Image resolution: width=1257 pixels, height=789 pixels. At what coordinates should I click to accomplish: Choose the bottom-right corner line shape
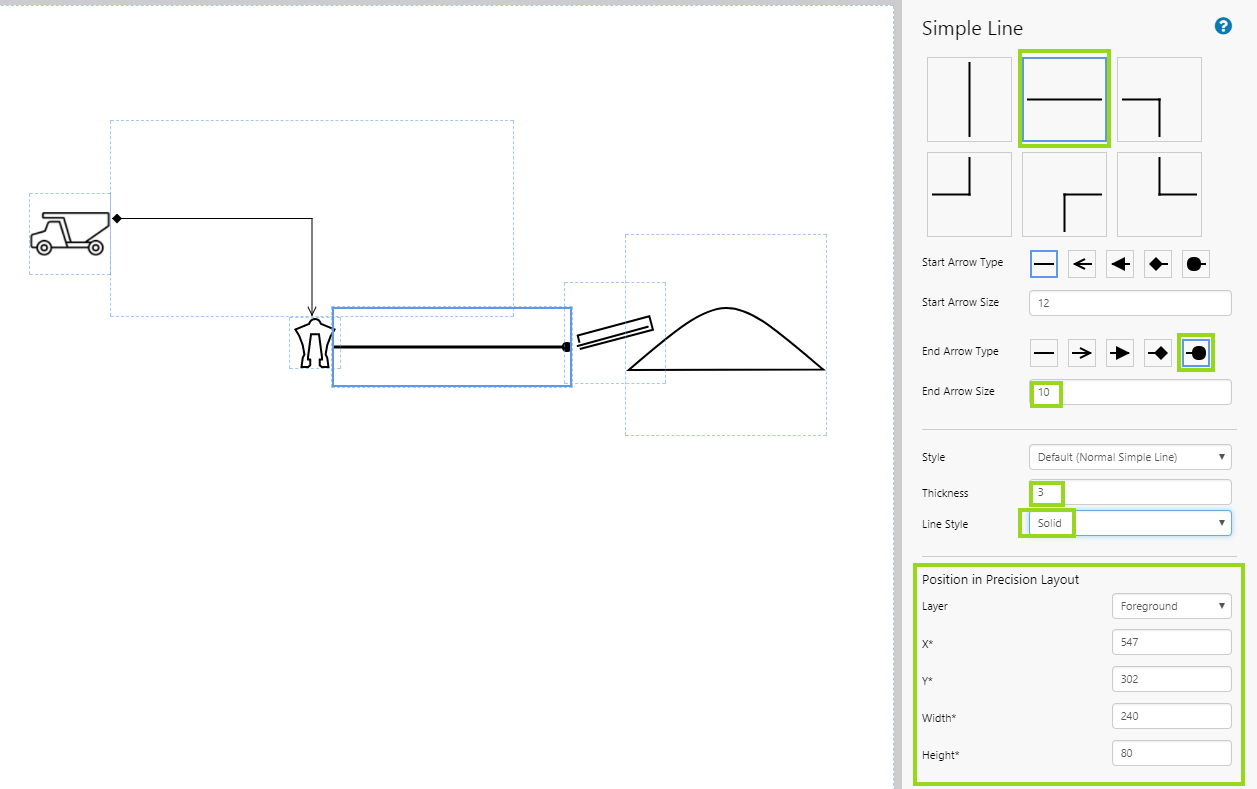coord(969,194)
